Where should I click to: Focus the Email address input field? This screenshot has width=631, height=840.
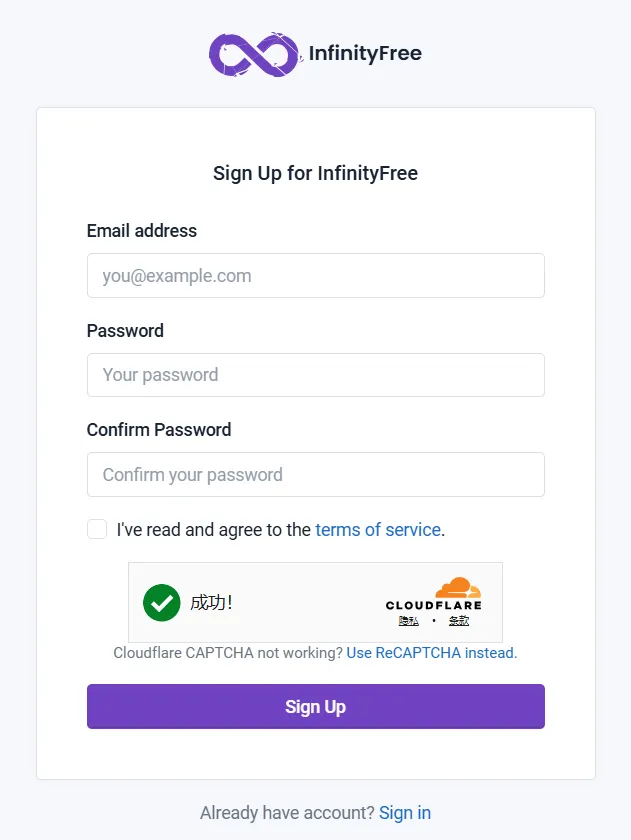pos(315,276)
